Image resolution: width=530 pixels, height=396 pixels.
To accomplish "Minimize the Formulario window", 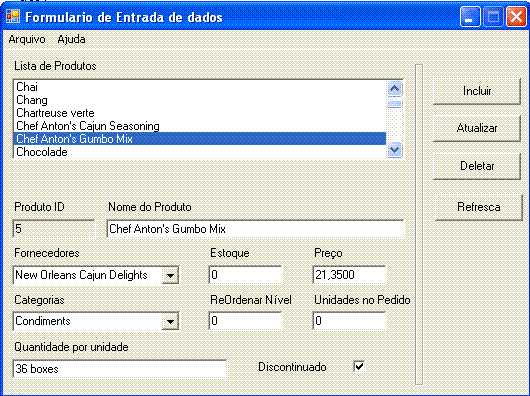I will [x=470, y=17].
